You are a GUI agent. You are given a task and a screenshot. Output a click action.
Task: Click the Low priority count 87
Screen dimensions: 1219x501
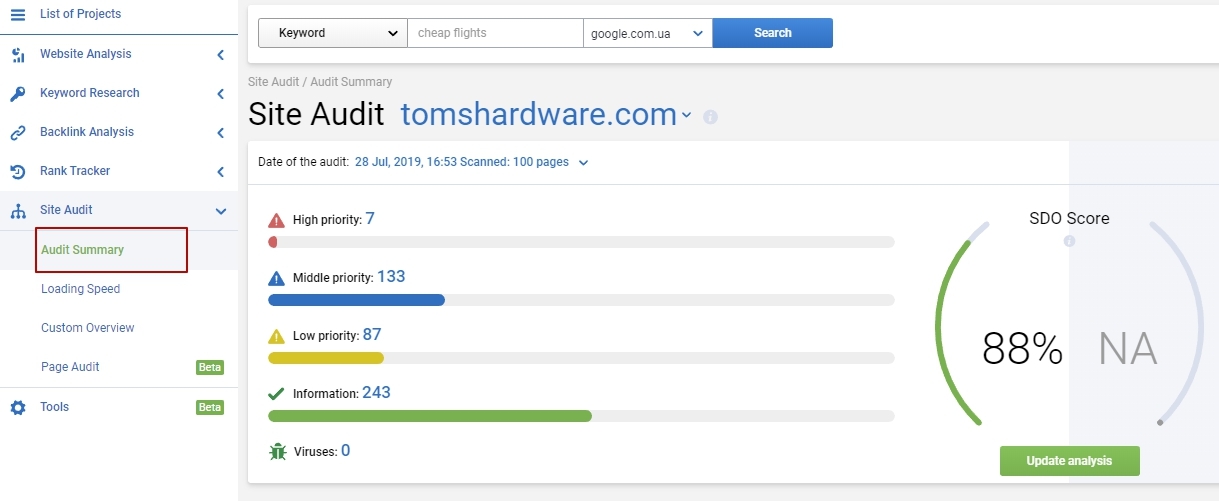pos(372,334)
